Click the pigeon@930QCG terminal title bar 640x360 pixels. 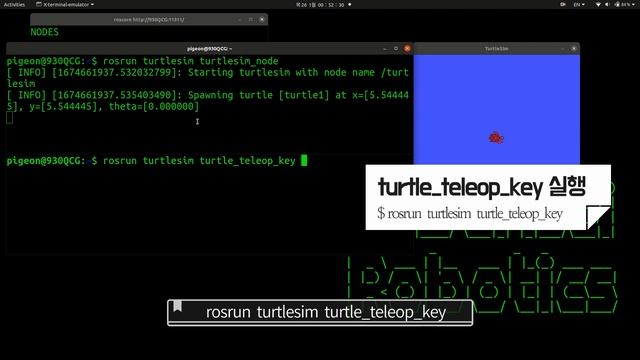209,48
